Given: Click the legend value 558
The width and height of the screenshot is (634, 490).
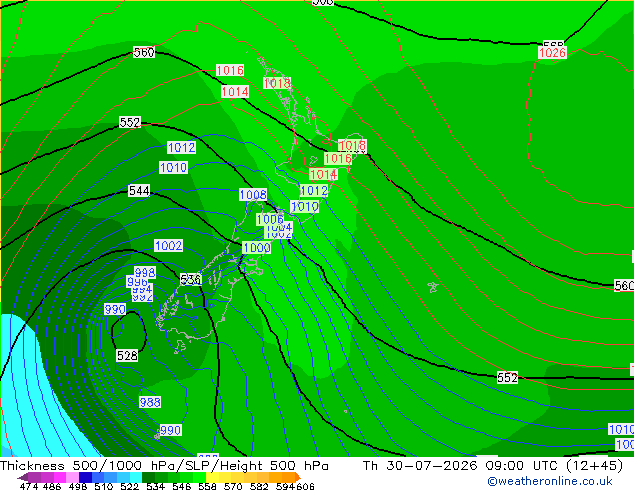Looking at the screenshot, I should (207, 486).
